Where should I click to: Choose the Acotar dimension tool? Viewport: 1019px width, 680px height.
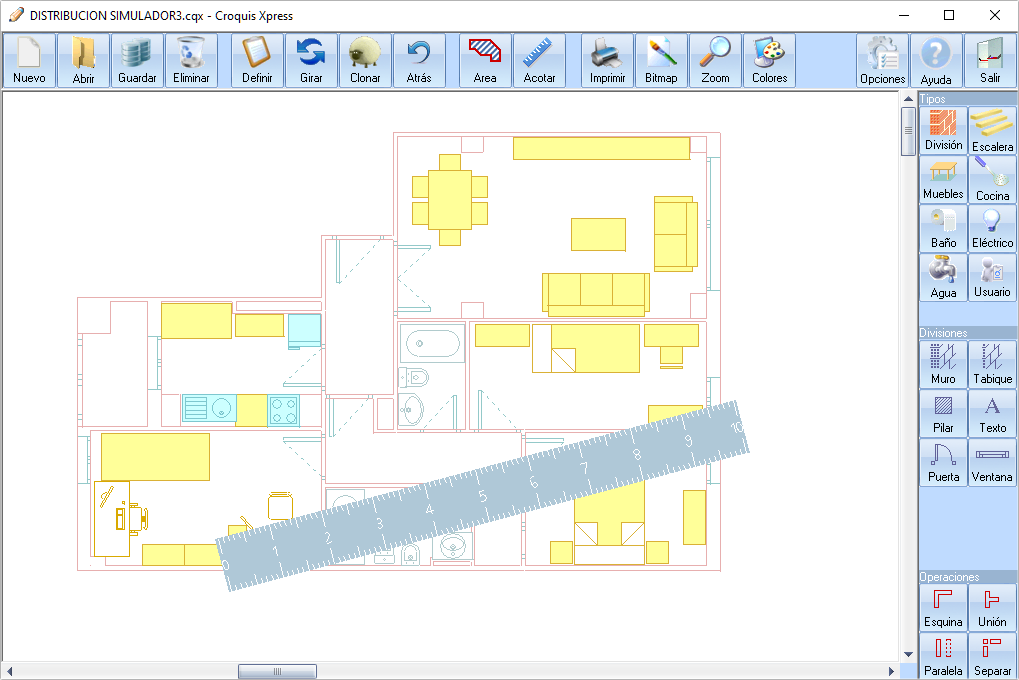point(539,61)
